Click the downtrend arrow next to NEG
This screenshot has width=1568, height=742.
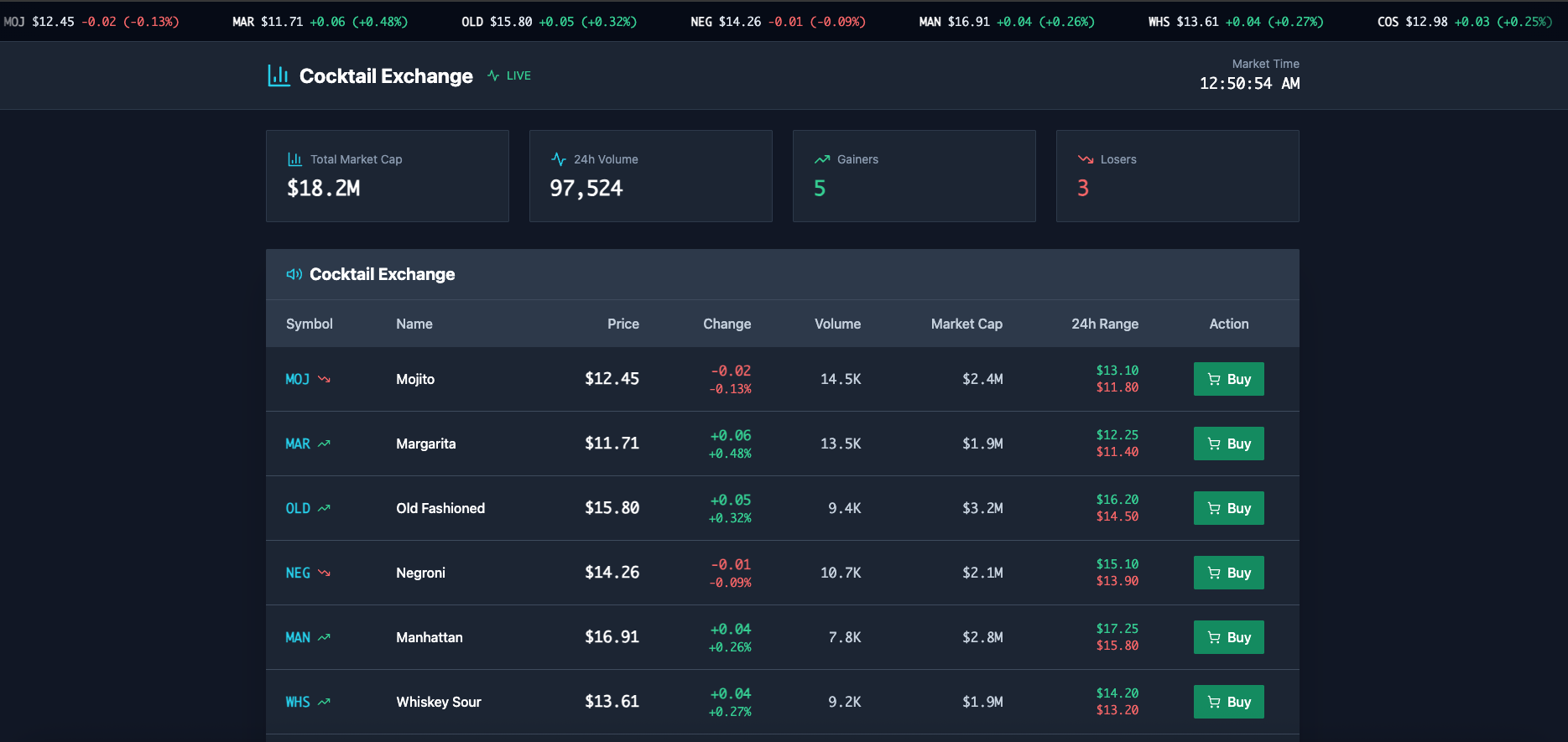[x=324, y=573]
